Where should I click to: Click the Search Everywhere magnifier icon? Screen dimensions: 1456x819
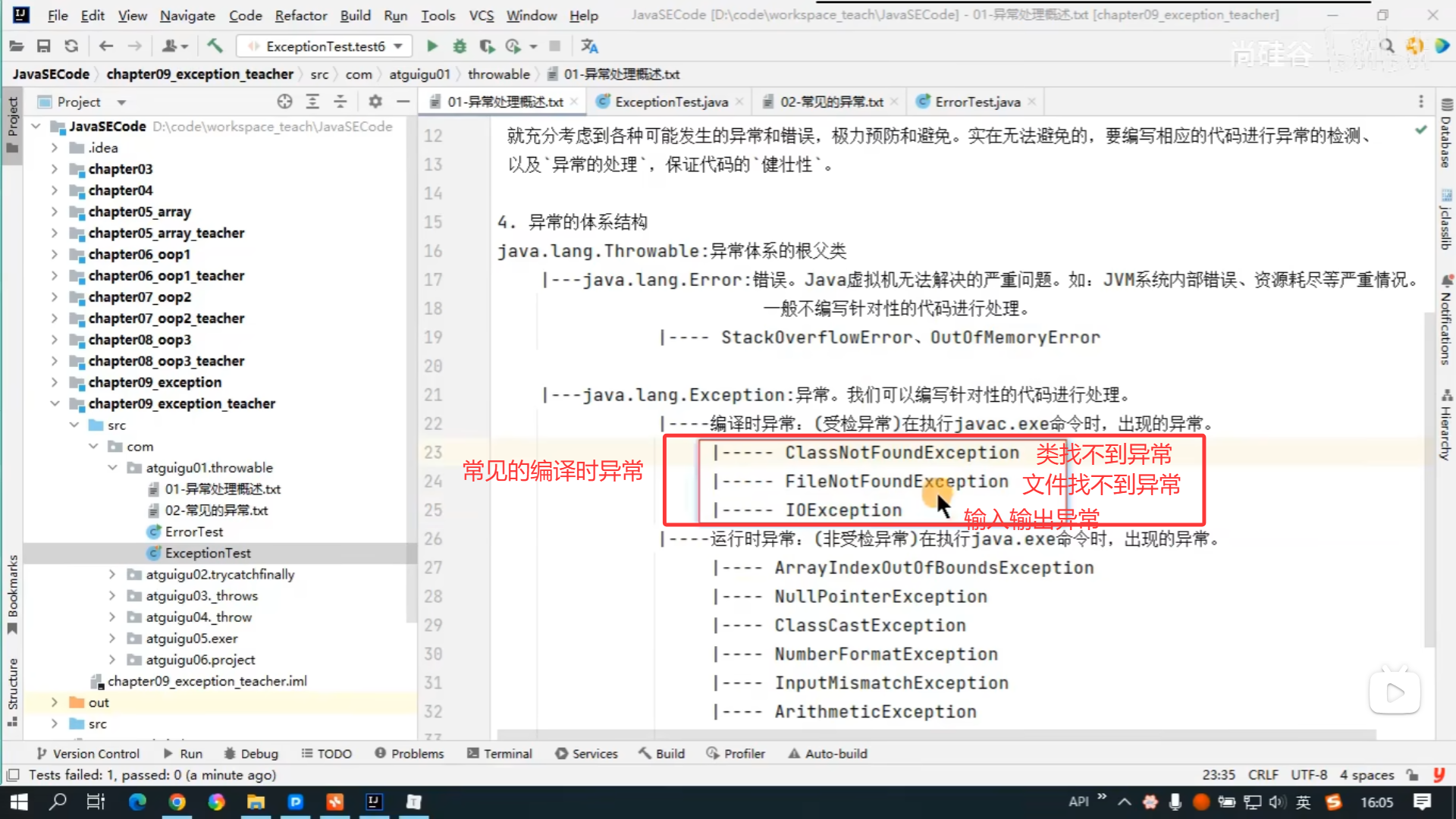[x=1387, y=46]
